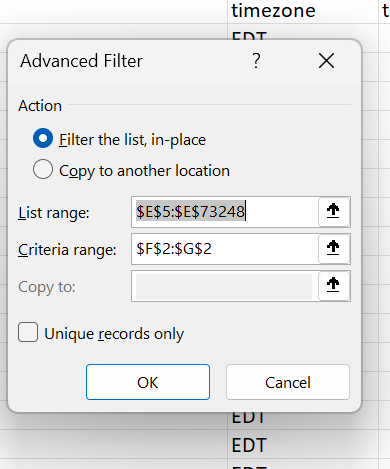Viewport: 390px width, 469px height.
Task: Select the fully visible EDT cell below dialog
Action: click(x=303, y=444)
